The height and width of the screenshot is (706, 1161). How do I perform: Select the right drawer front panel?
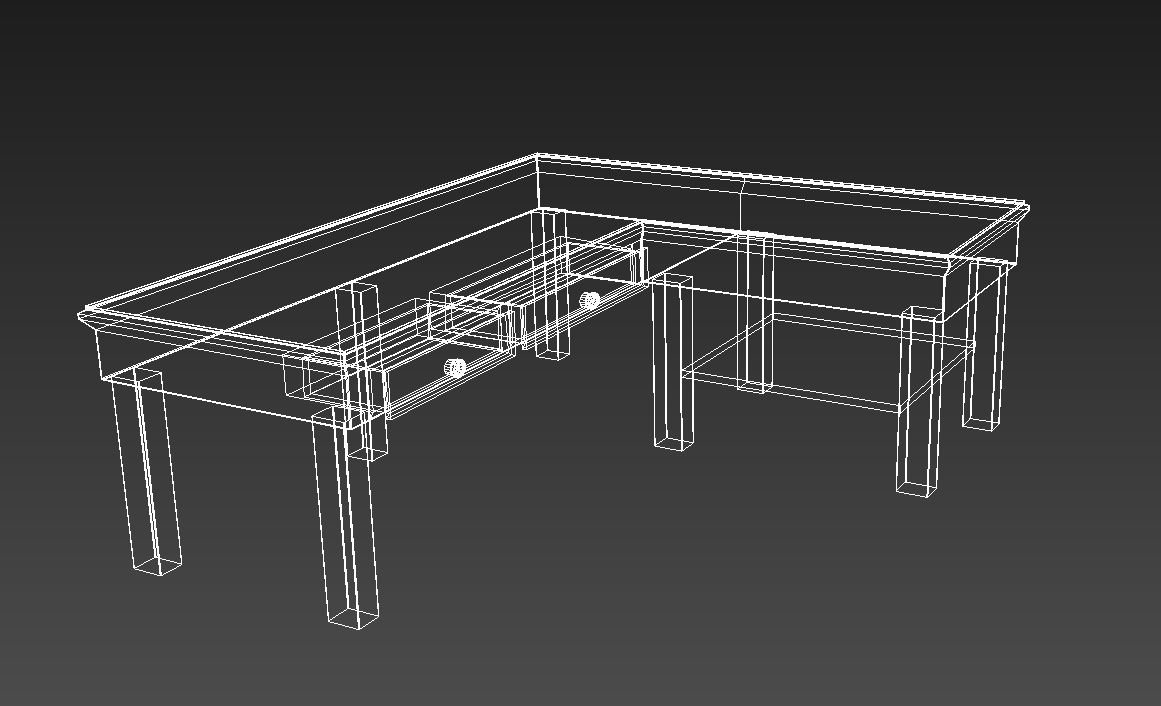coord(570,310)
